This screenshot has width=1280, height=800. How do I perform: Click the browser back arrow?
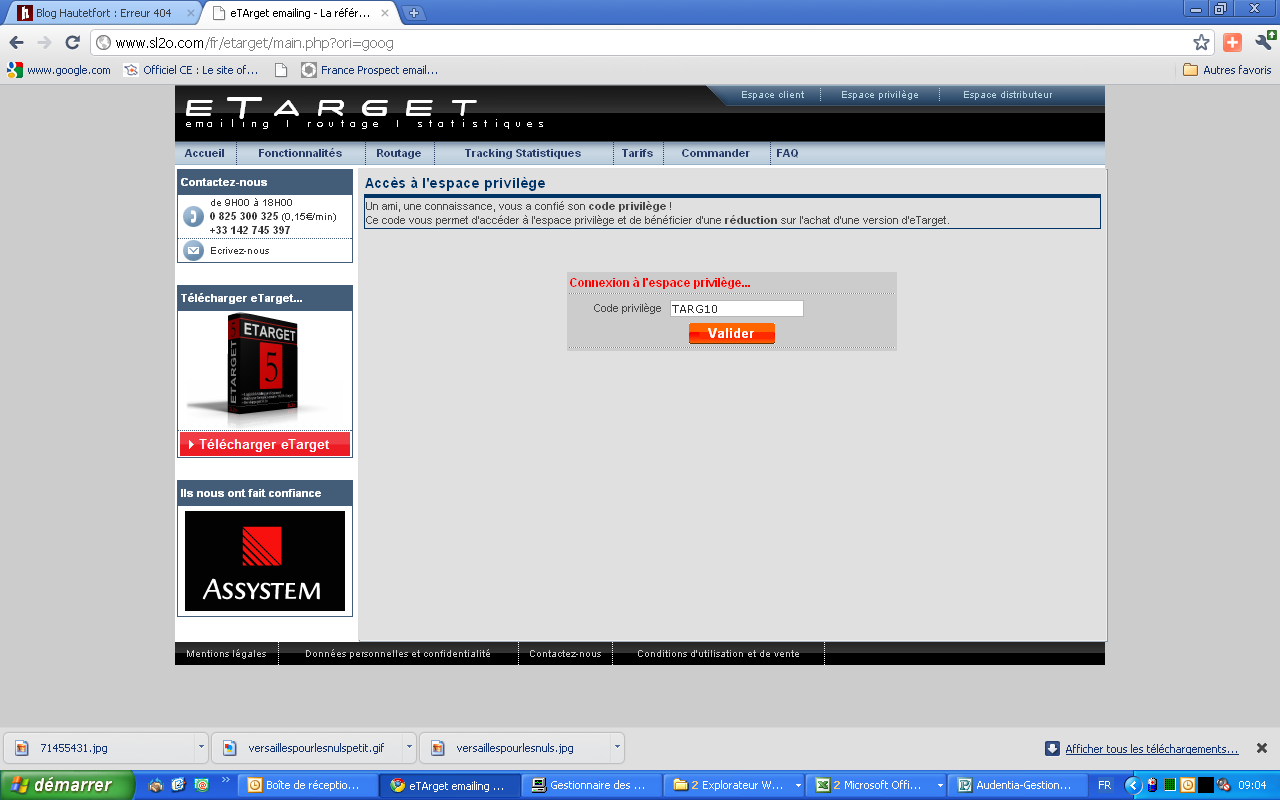16,42
